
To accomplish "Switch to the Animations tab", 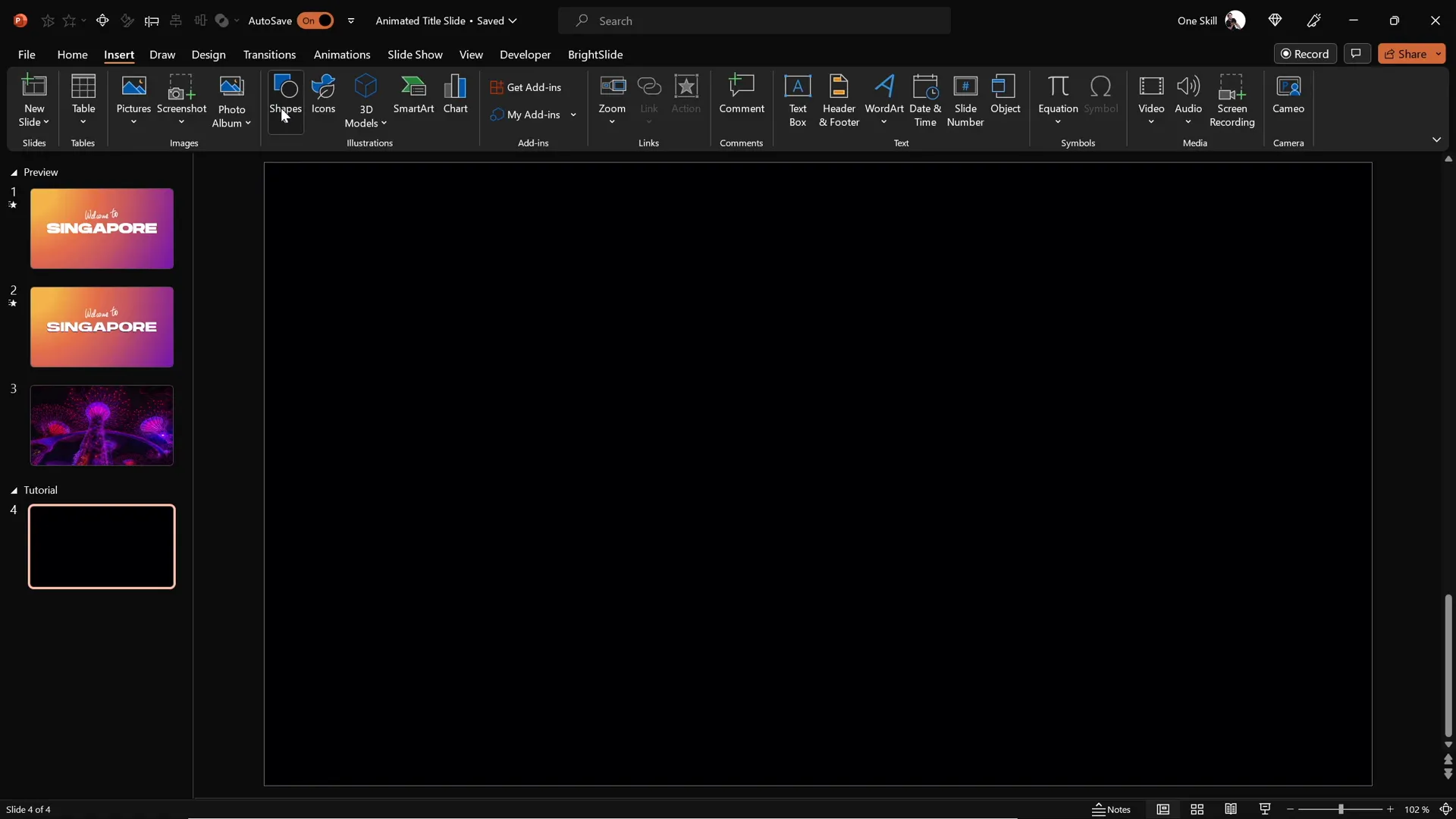I will (x=343, y=55).
